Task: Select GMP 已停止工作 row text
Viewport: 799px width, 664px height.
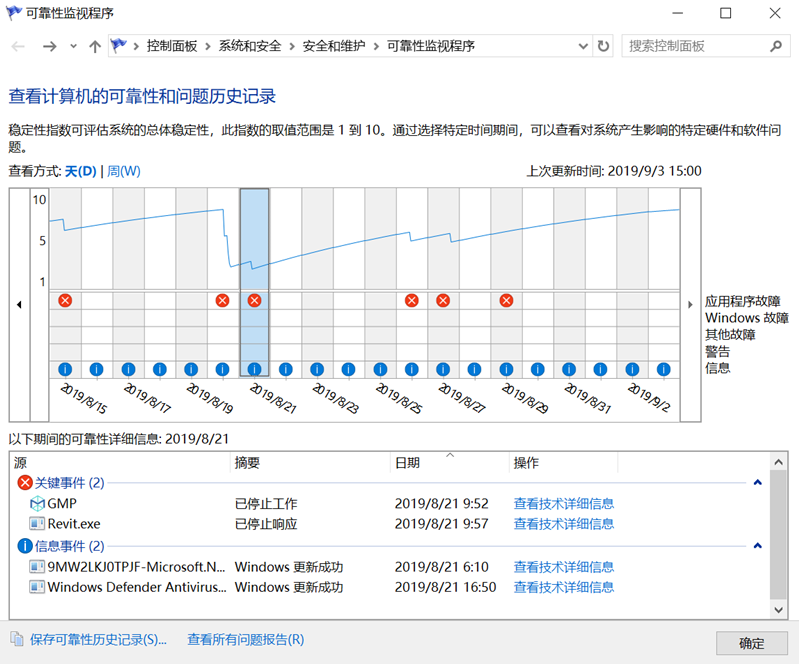Action: [266, 503]
